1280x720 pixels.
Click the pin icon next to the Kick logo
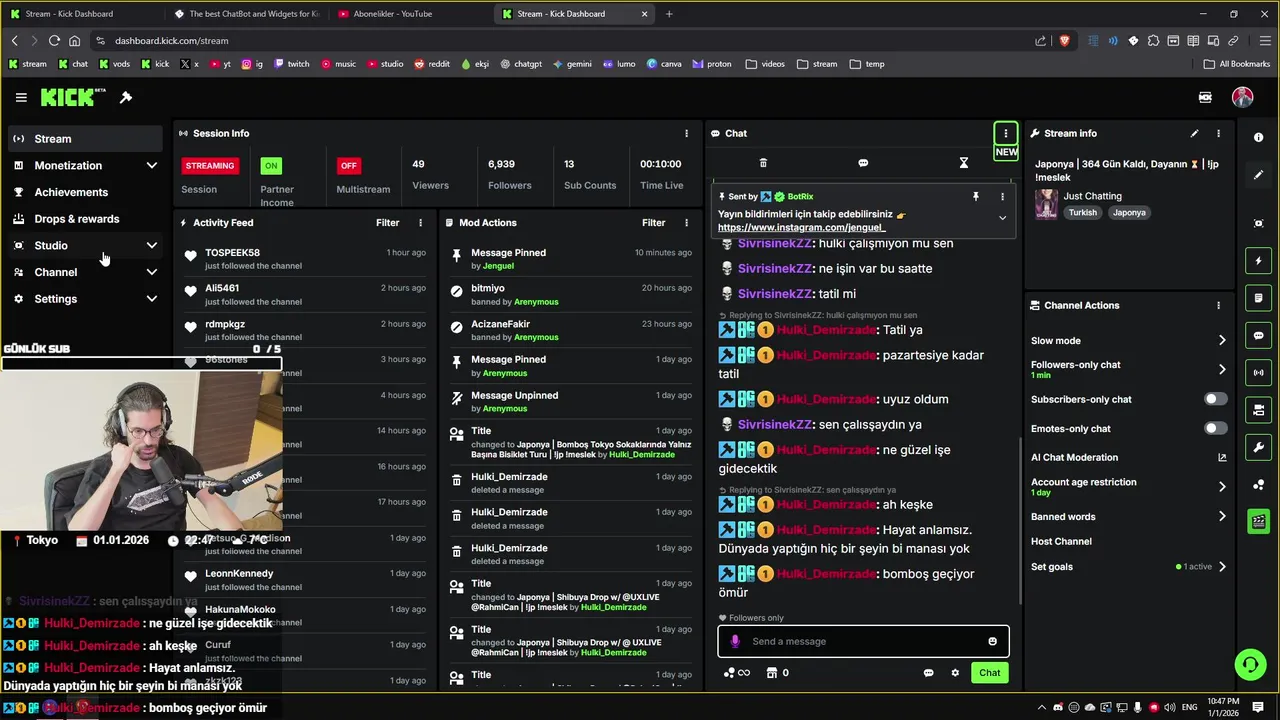[126, 97]
